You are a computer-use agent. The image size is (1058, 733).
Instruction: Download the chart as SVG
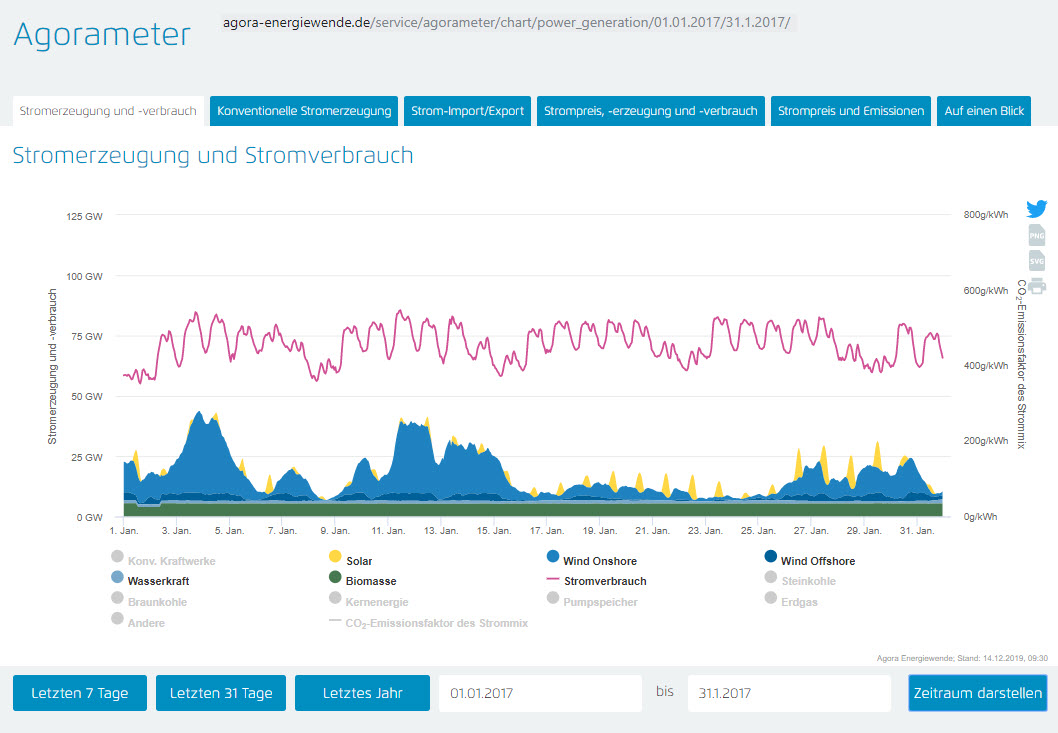pos(1036,260)
